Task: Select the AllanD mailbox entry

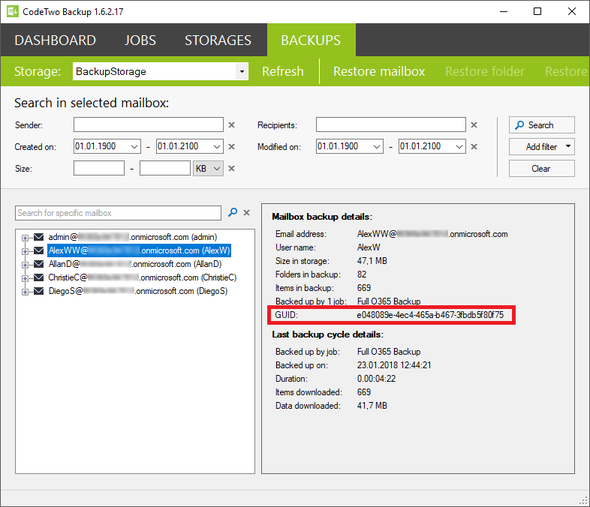Action: [x=135, y=264]
